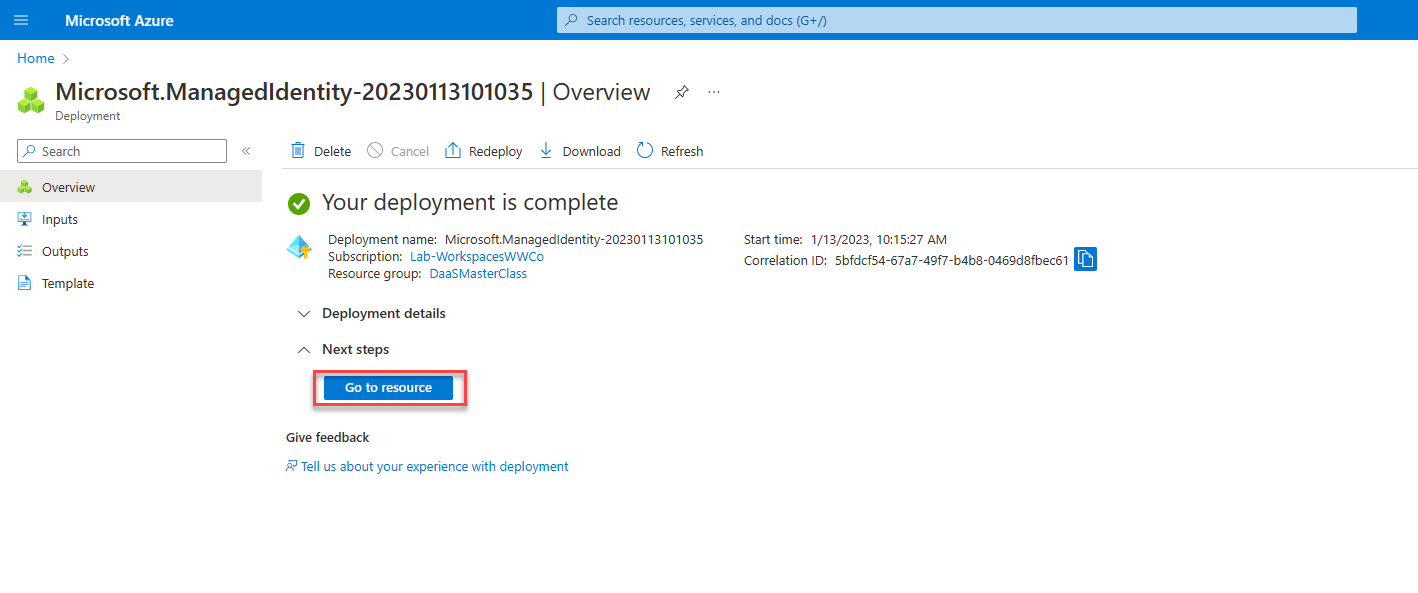1418x593 pixels.
Task: Open the Azure portal hamburger menu
Action: click(21, 20)
